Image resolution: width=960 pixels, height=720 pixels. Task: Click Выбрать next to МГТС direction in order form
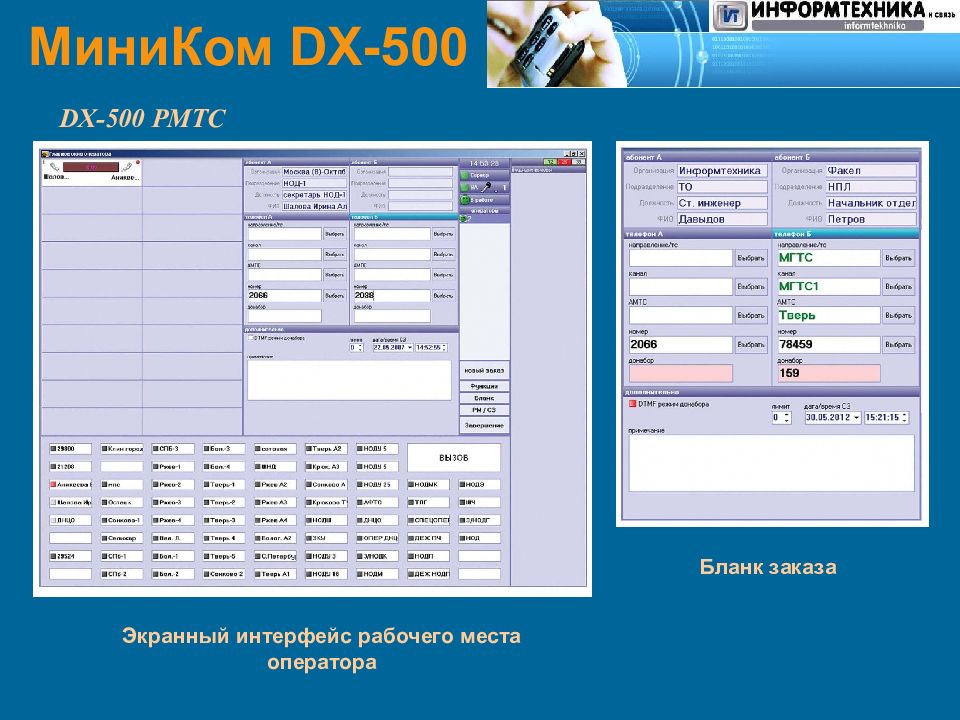pos(898,258)
